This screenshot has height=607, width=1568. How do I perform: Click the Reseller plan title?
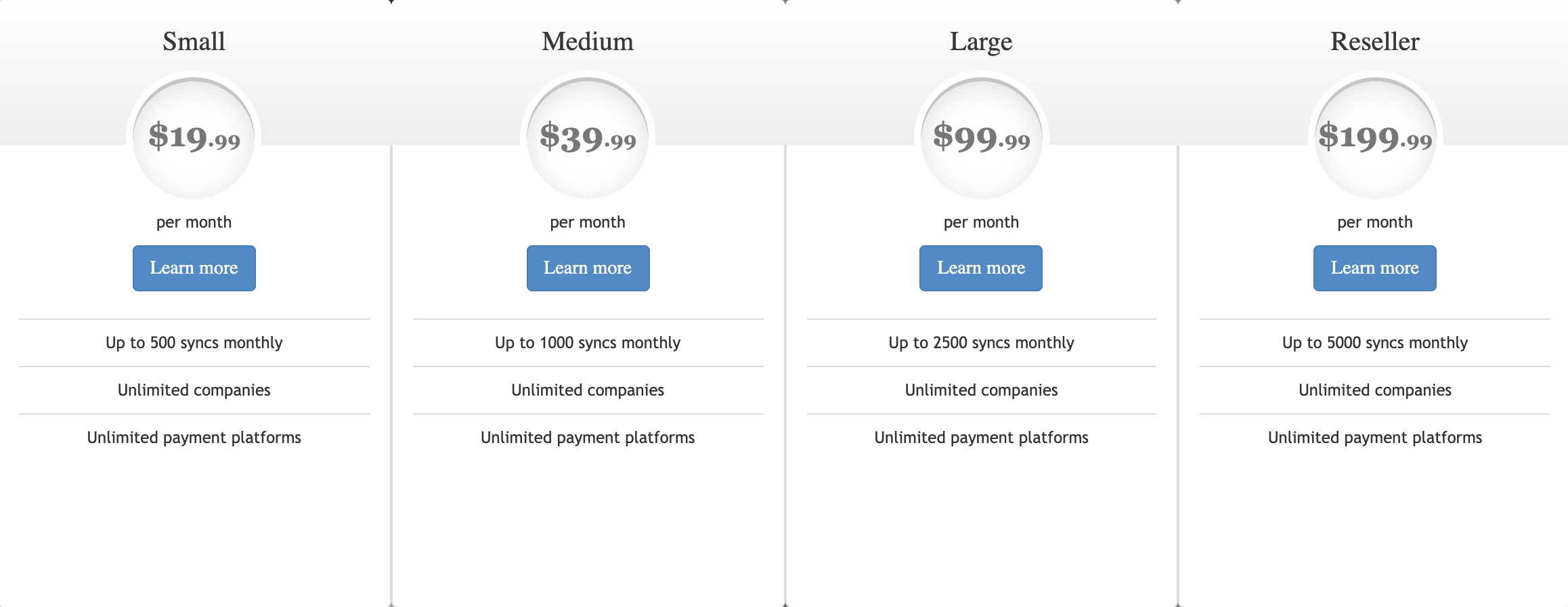[1375, 41]
